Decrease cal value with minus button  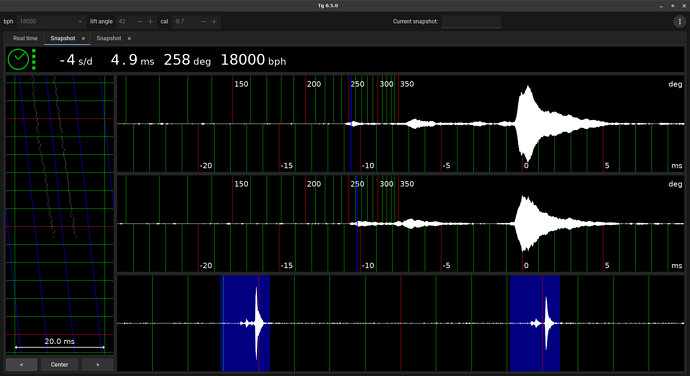click(x=203, y=22)
